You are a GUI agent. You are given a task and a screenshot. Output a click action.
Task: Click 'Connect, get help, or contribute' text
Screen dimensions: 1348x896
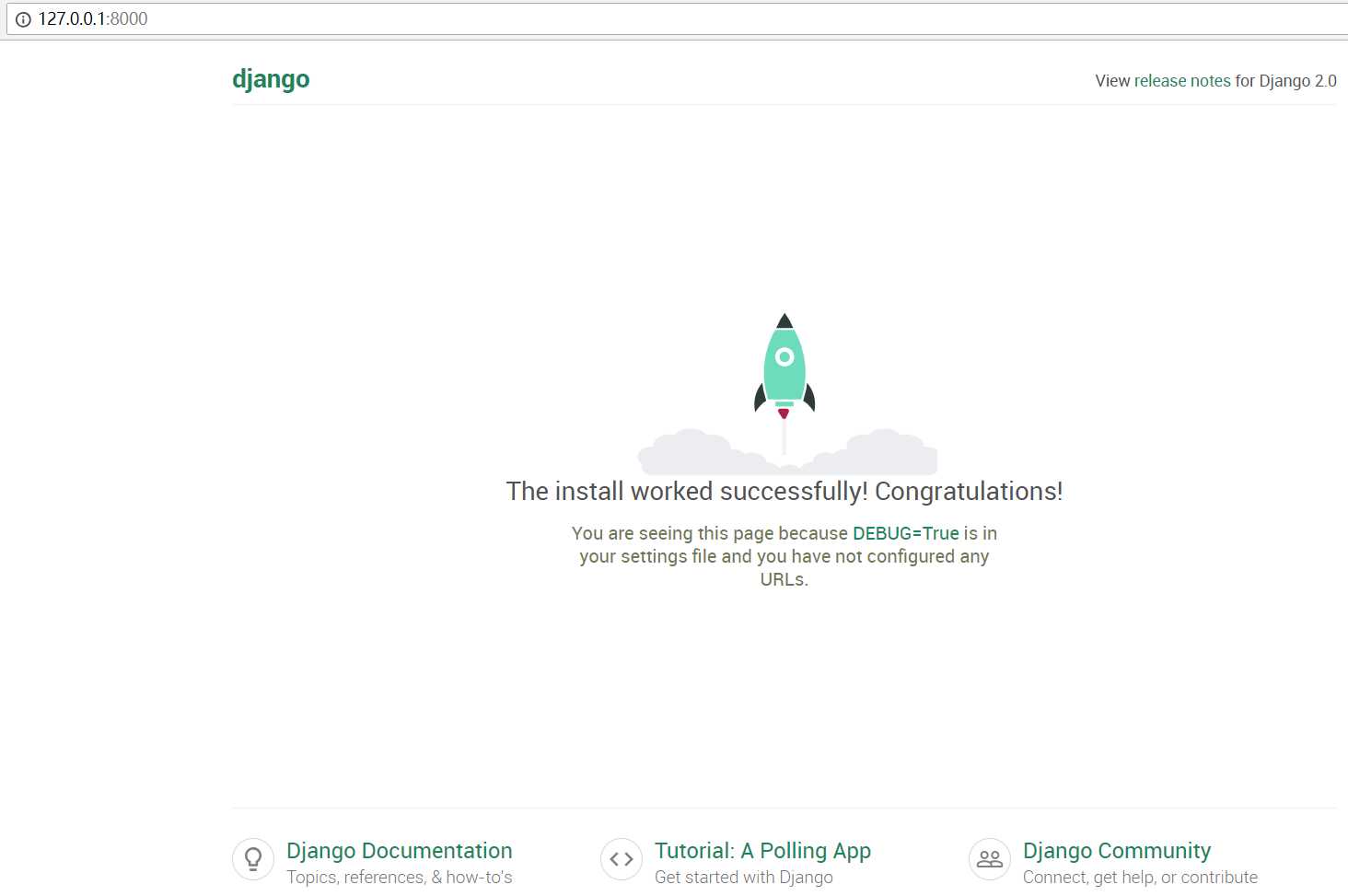1140,878
